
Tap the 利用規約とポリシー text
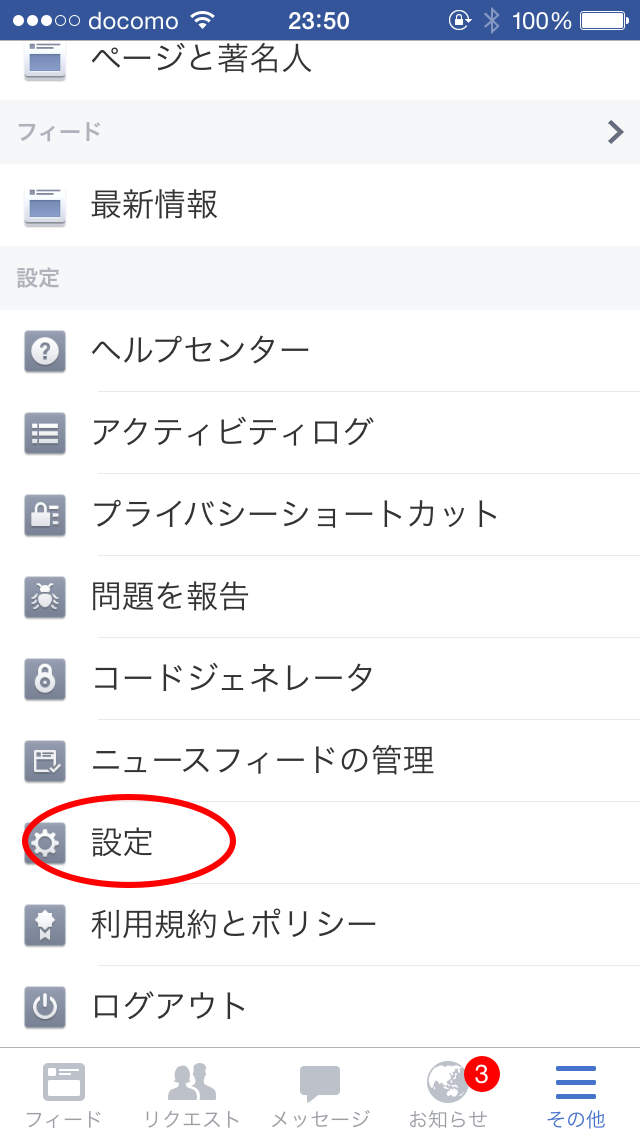coord(234,924)
